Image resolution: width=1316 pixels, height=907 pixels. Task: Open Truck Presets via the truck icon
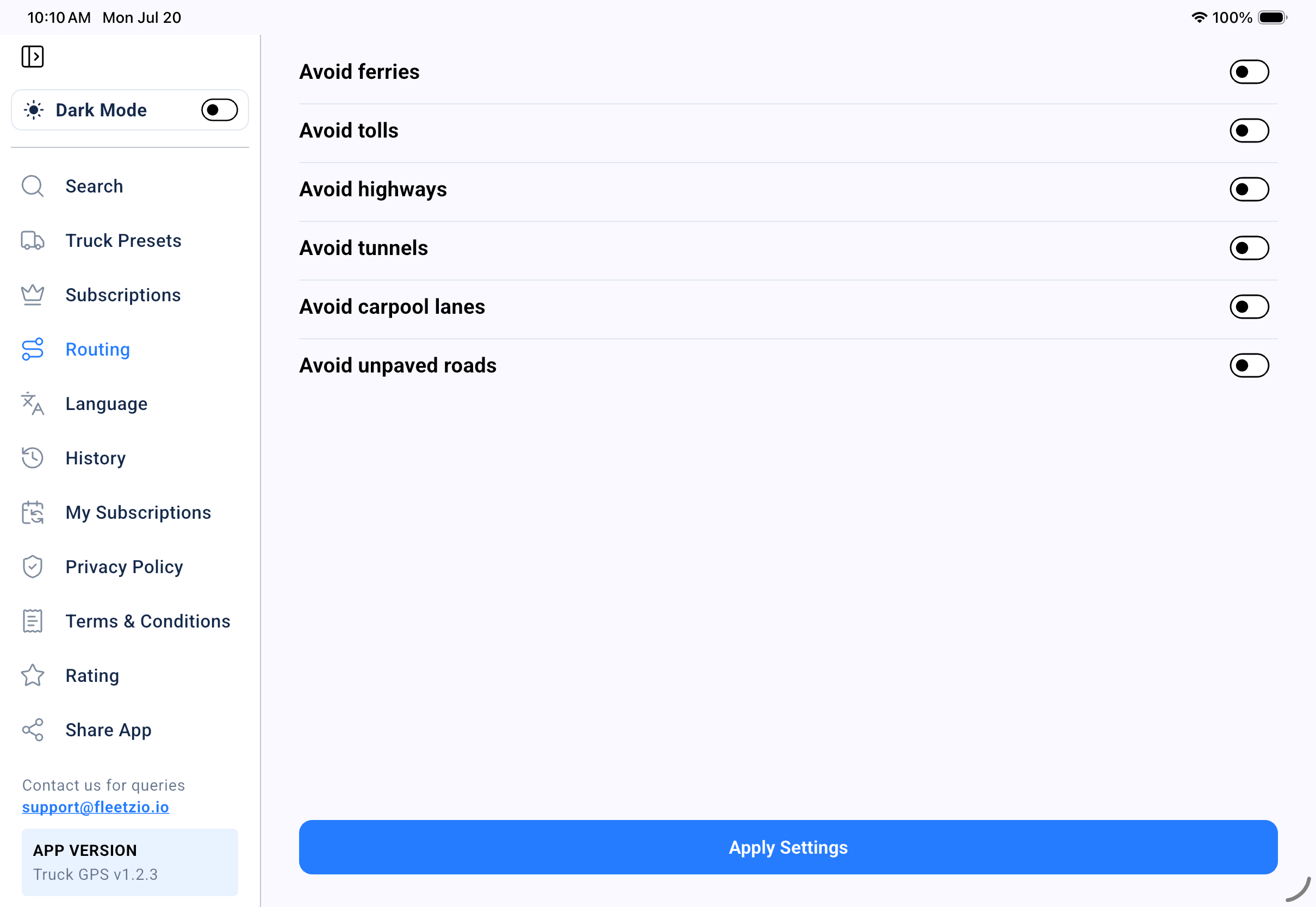33,240
